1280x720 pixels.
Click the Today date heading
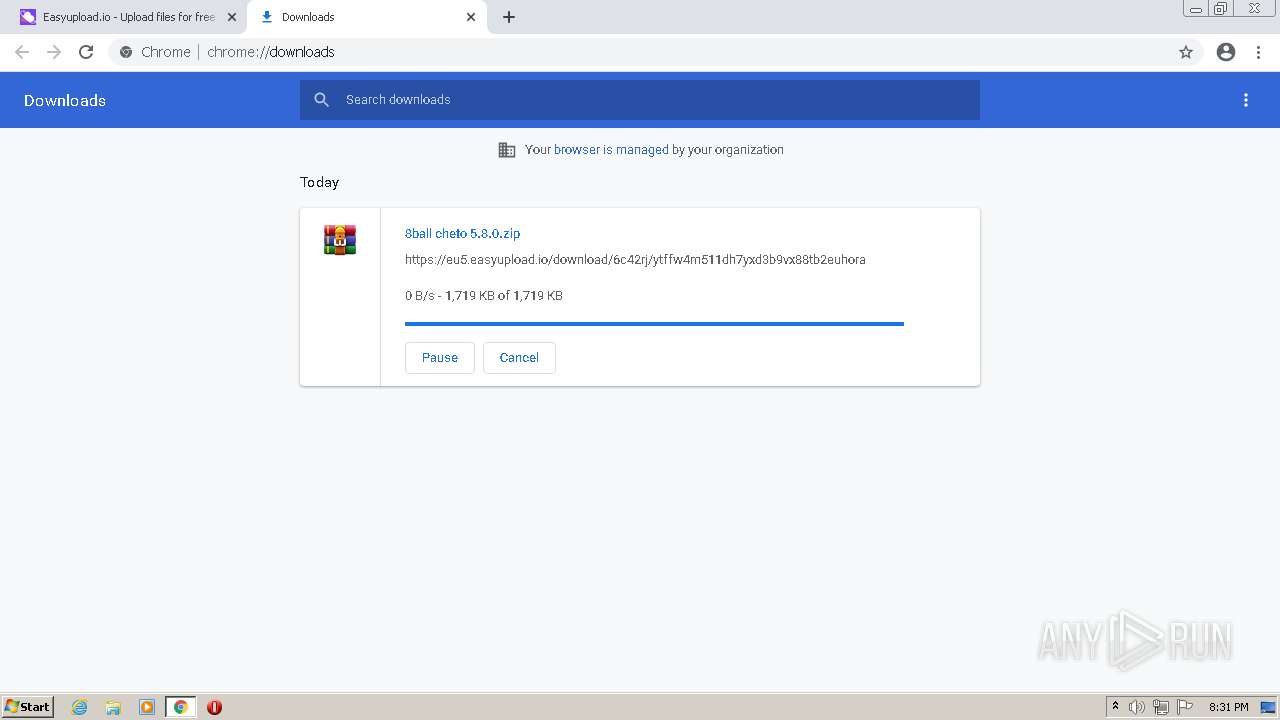tap(319, 182)
